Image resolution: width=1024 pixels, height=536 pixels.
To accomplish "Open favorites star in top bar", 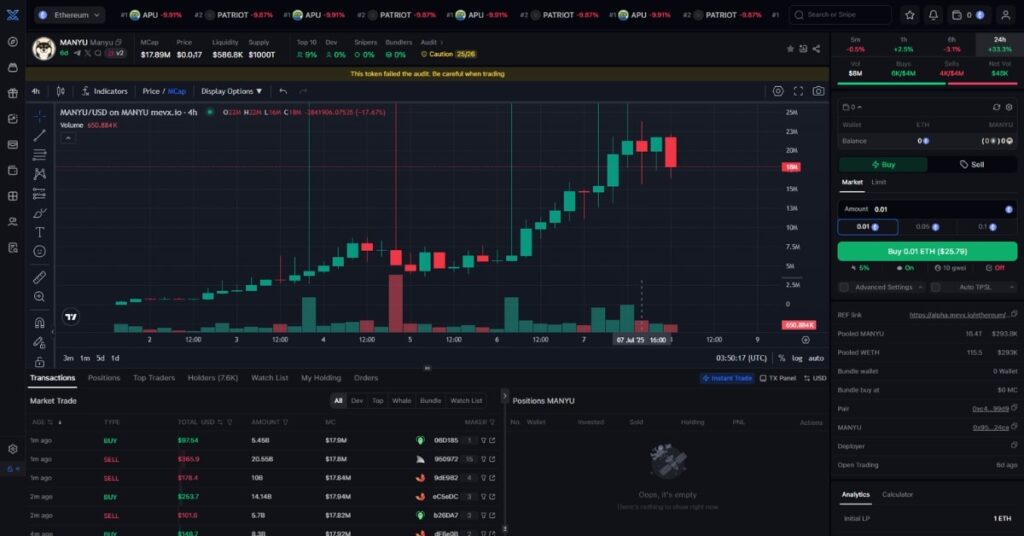I will pyautogui.click(x=910, y=14).
